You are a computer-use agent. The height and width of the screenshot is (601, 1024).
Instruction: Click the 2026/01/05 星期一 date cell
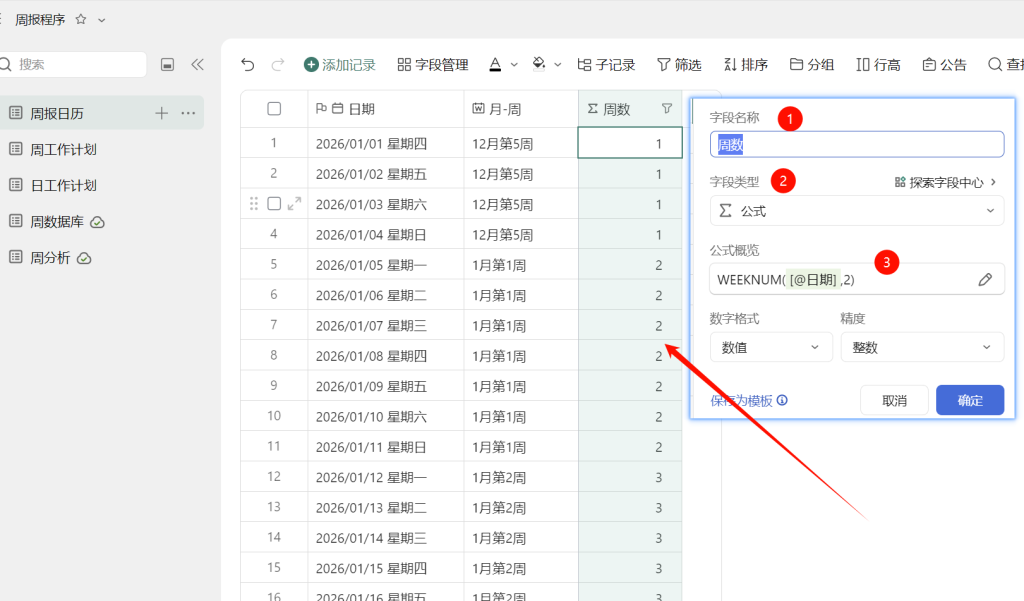pos(386,265)
